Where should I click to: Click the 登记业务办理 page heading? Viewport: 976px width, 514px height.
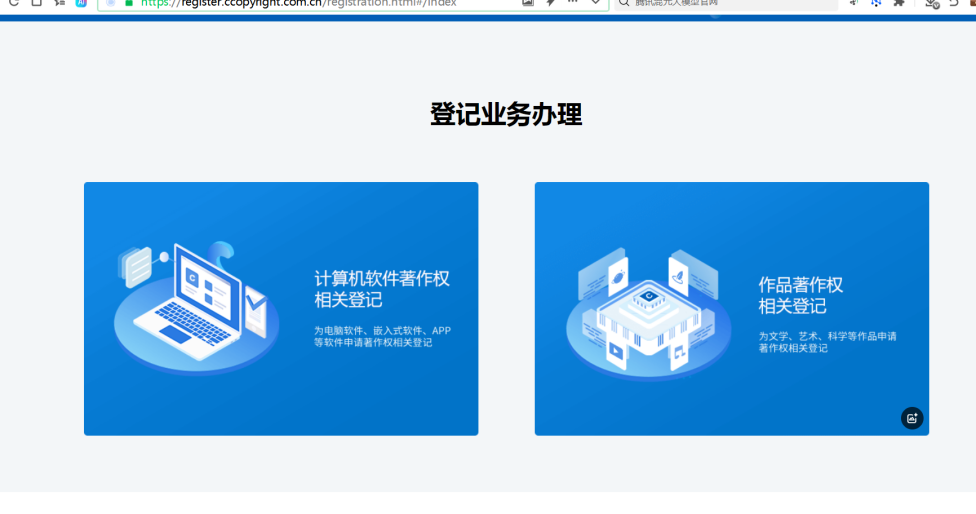click(506, 115)
